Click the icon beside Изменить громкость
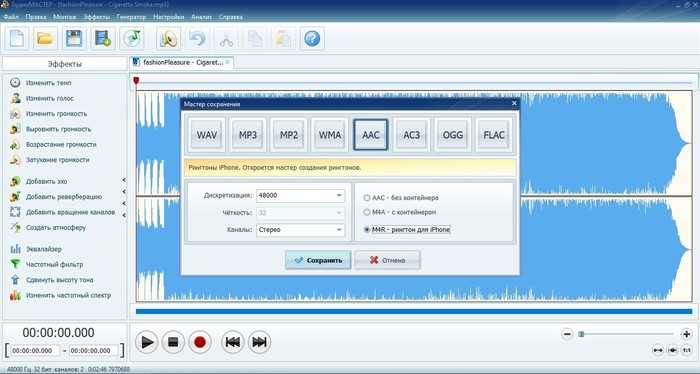Image resolution: width=700 pixels, height=374 pixels. (15, 113)
